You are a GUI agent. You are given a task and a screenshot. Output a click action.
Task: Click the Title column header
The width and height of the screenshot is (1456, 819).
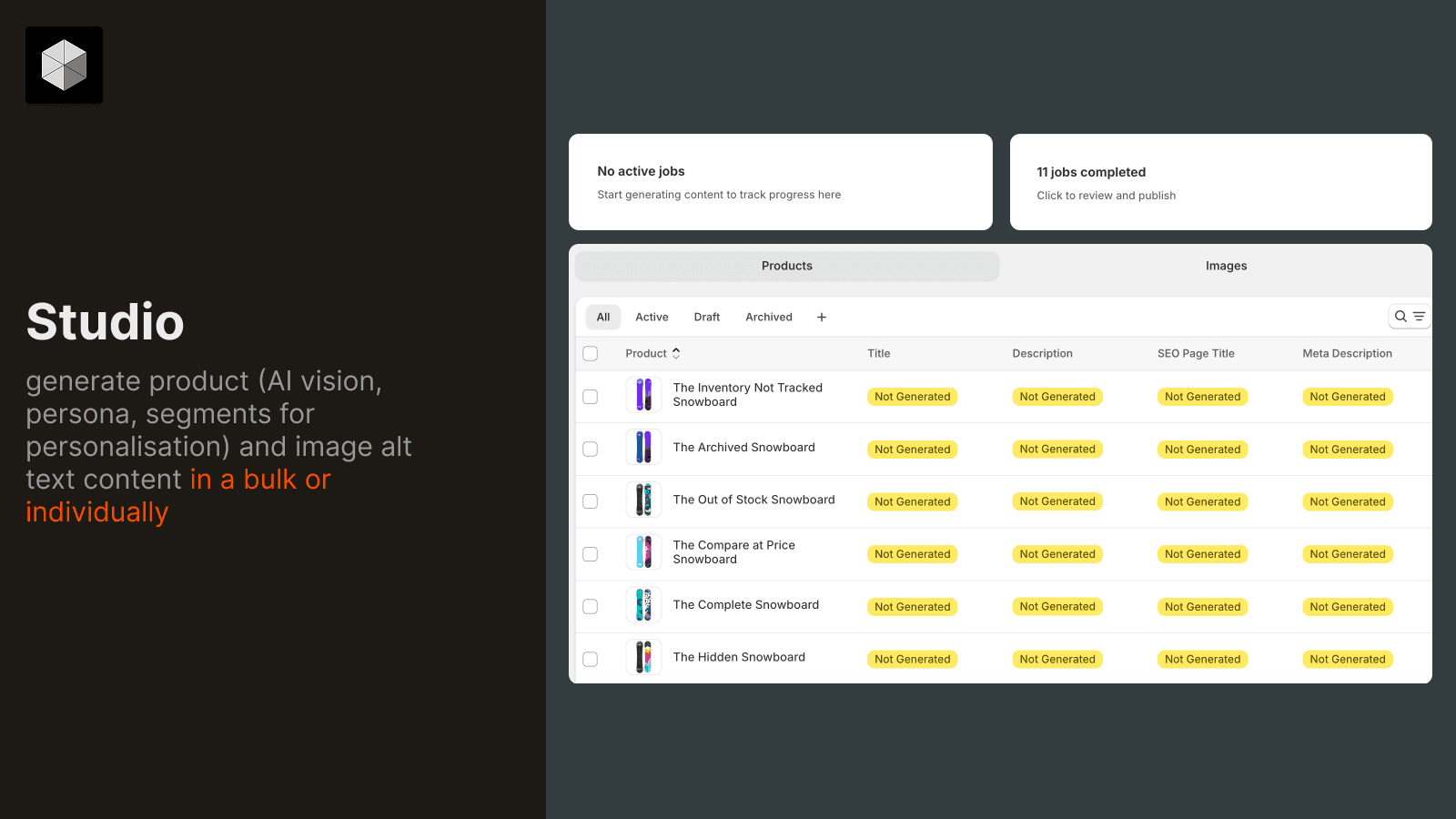[x=879, y=353]
